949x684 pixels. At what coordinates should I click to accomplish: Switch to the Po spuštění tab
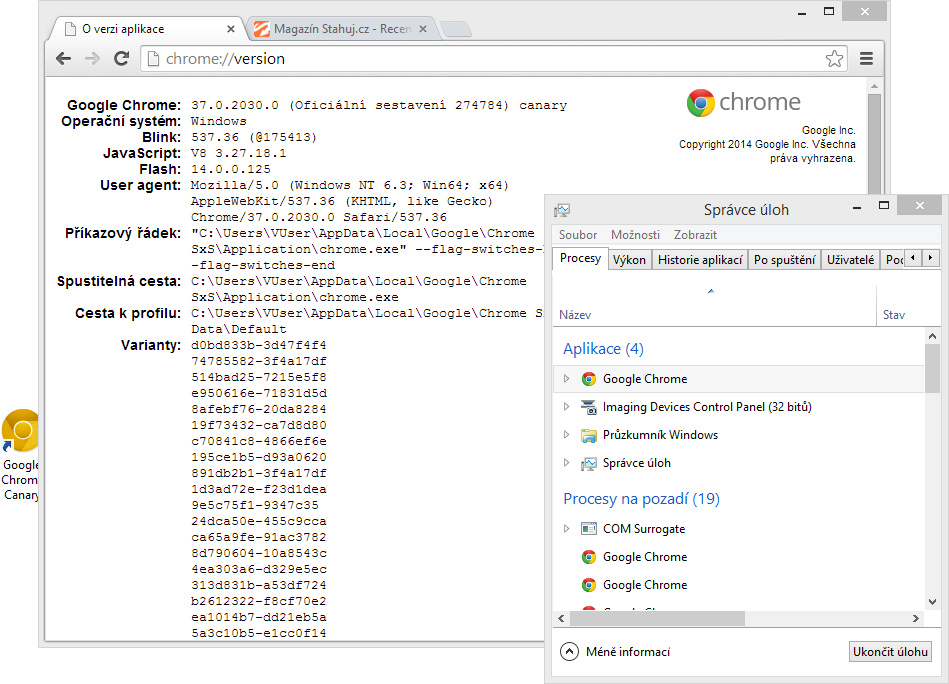(x=784, y=260)
